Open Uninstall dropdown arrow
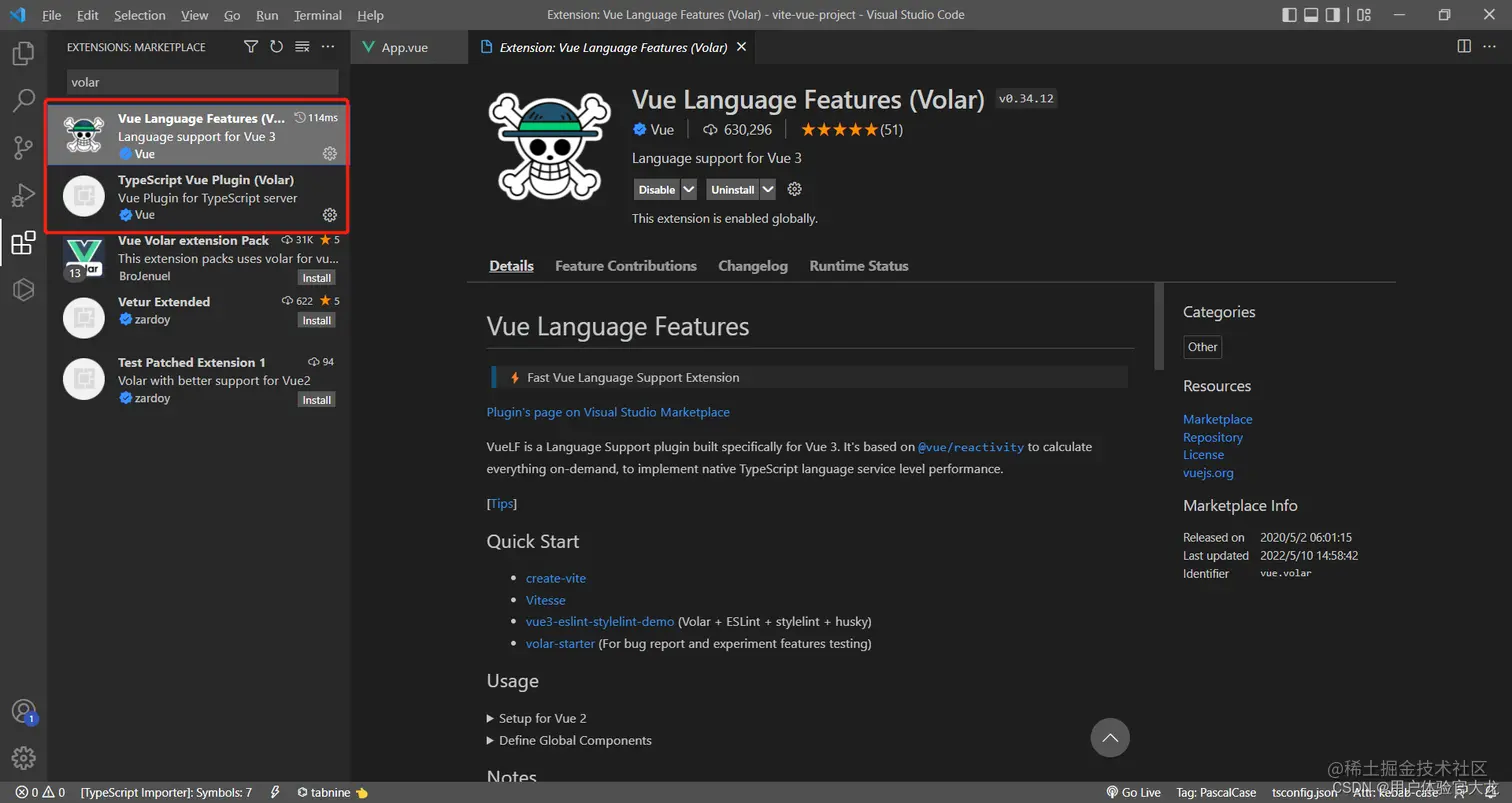The height and width of the screenshot is (803, 1512). click(x=768, y=189)
